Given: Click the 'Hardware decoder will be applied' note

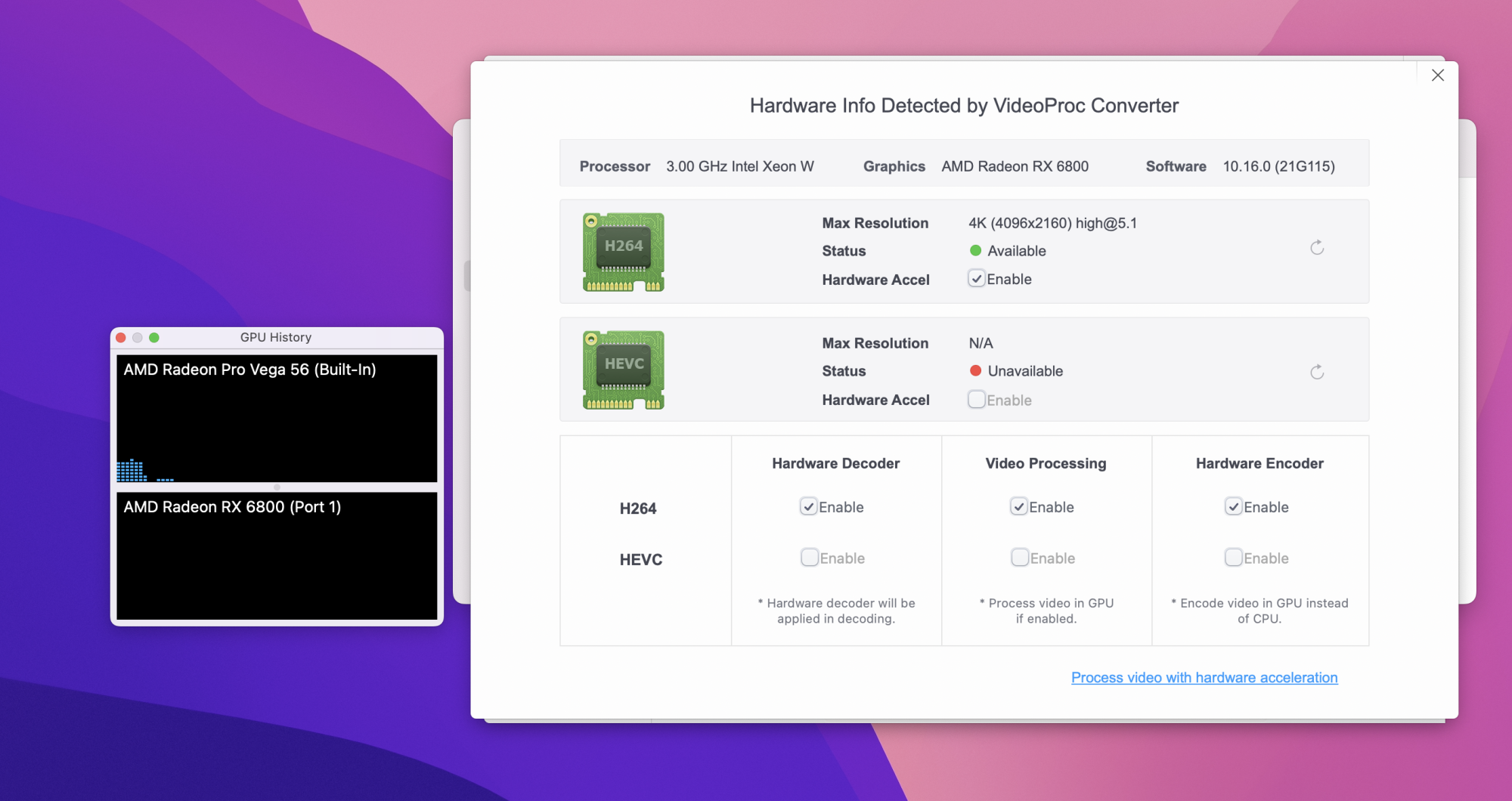Looking at the screenshot, I should click(x=836, y=611).
